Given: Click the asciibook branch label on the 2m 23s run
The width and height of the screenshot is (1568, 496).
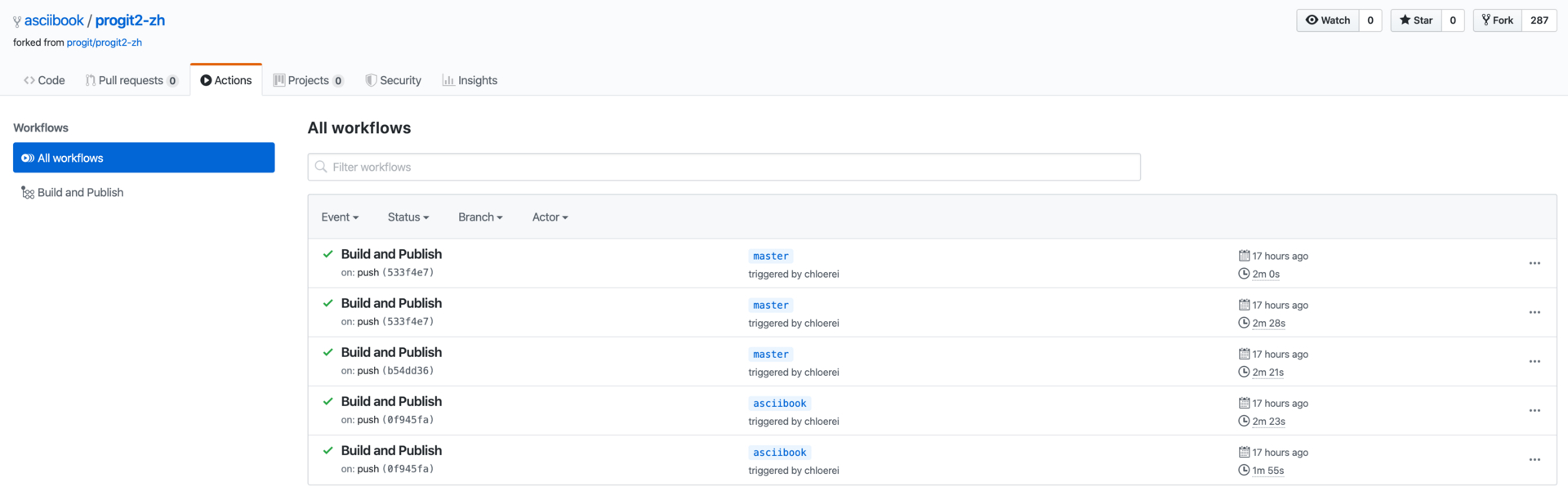Looking at the screenshot, I should click(780, 404).
